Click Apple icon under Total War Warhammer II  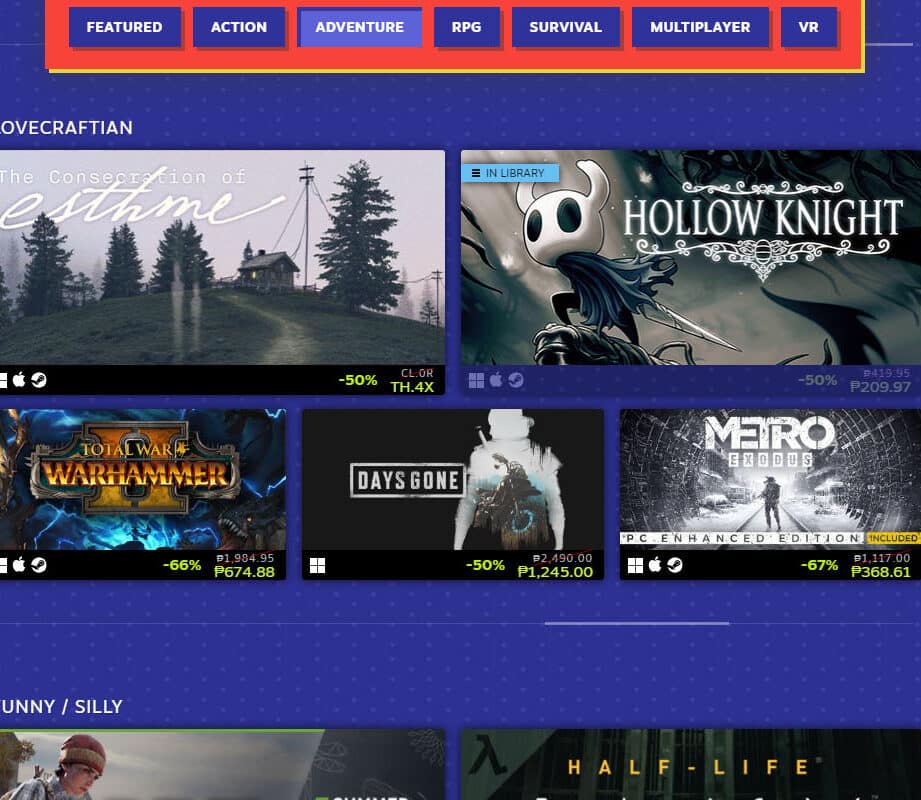click(x=19, y=565)
